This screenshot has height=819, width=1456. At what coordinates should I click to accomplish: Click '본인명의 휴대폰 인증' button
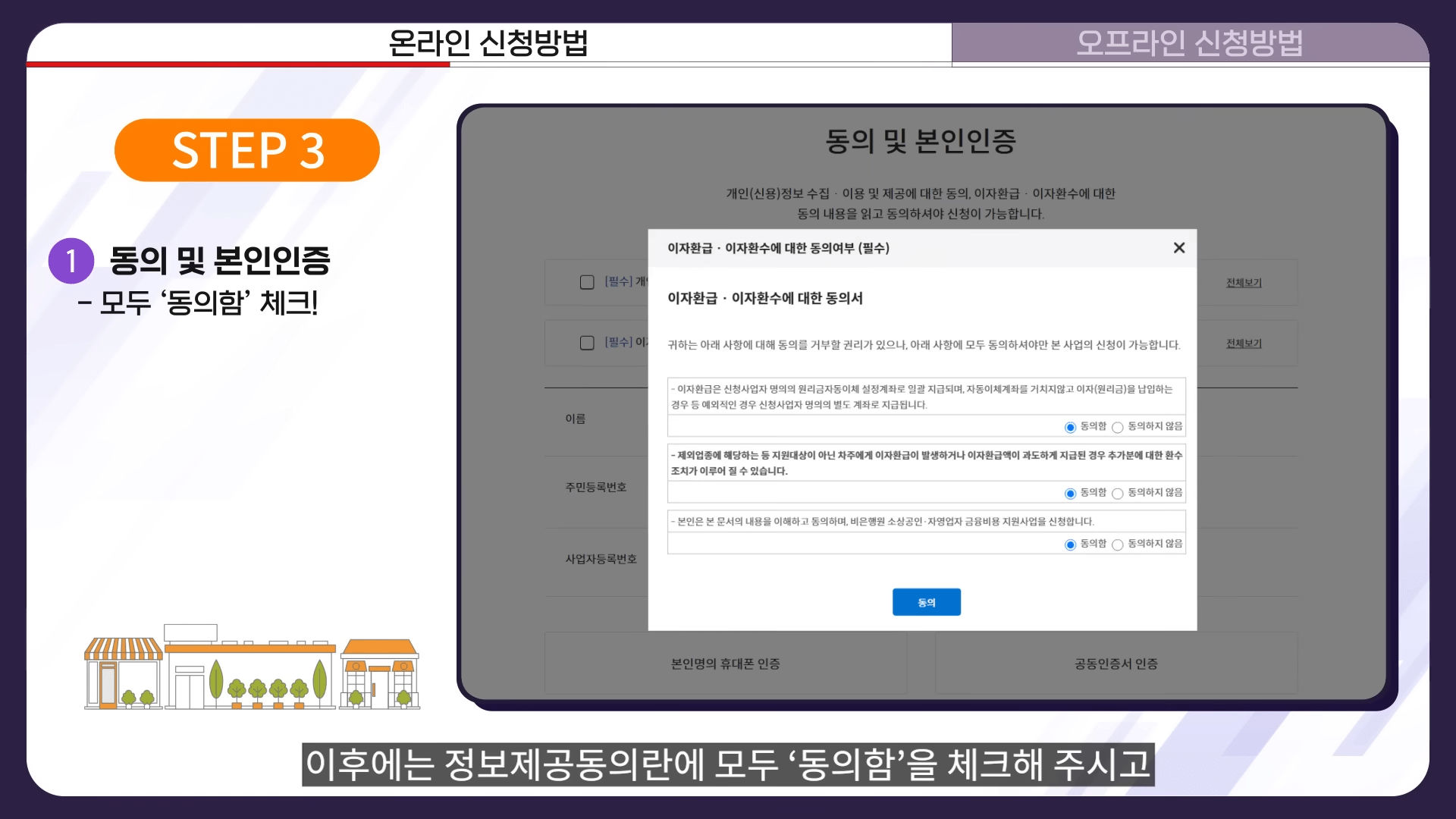coord(725,664)
